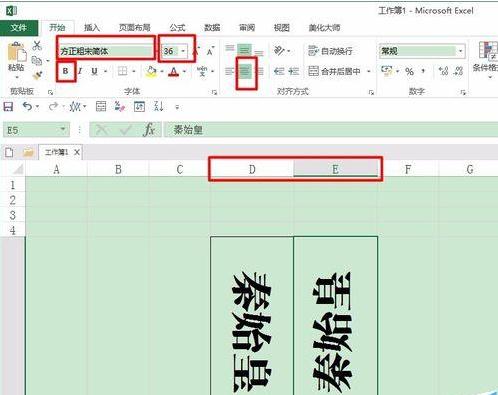Switch to 公式 (Formulas) tab
Screen dimensions: 498x395
pyautogui.click(x=177, y=28)
